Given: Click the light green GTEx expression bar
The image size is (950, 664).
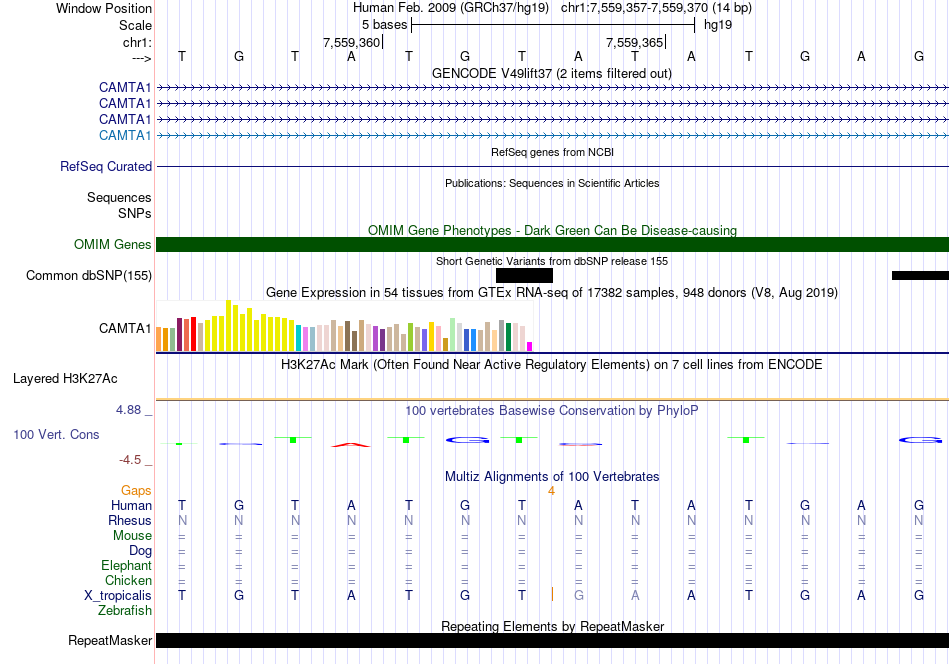Looking at the screenshot, I should [452, 335].
